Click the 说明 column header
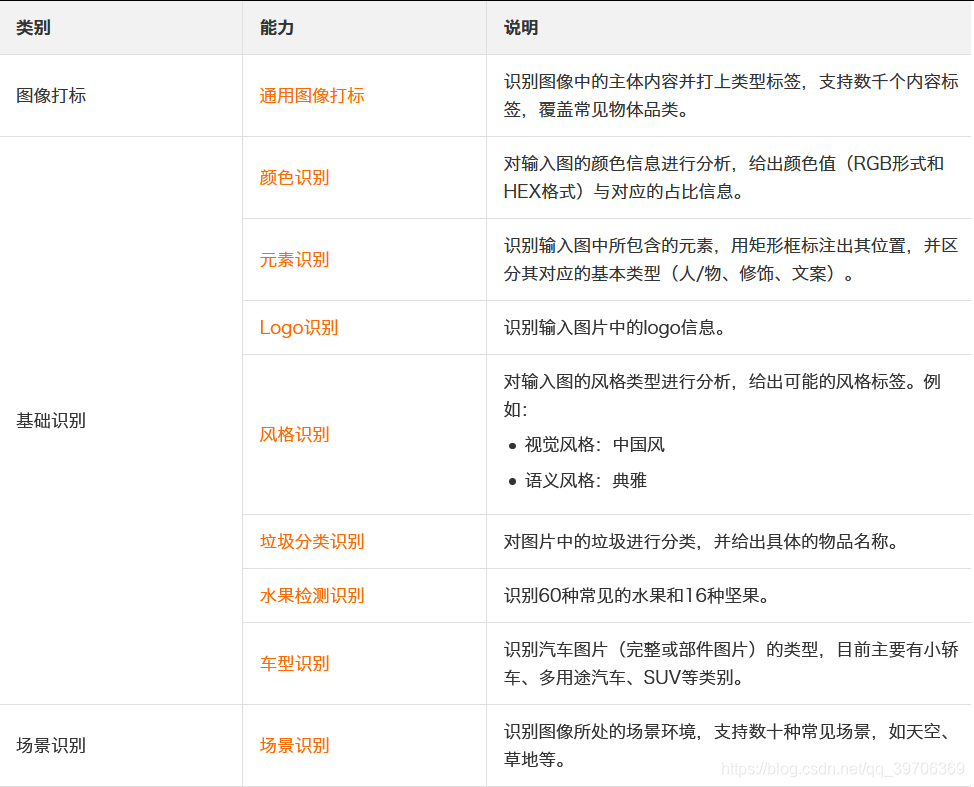 pos(521,27)
